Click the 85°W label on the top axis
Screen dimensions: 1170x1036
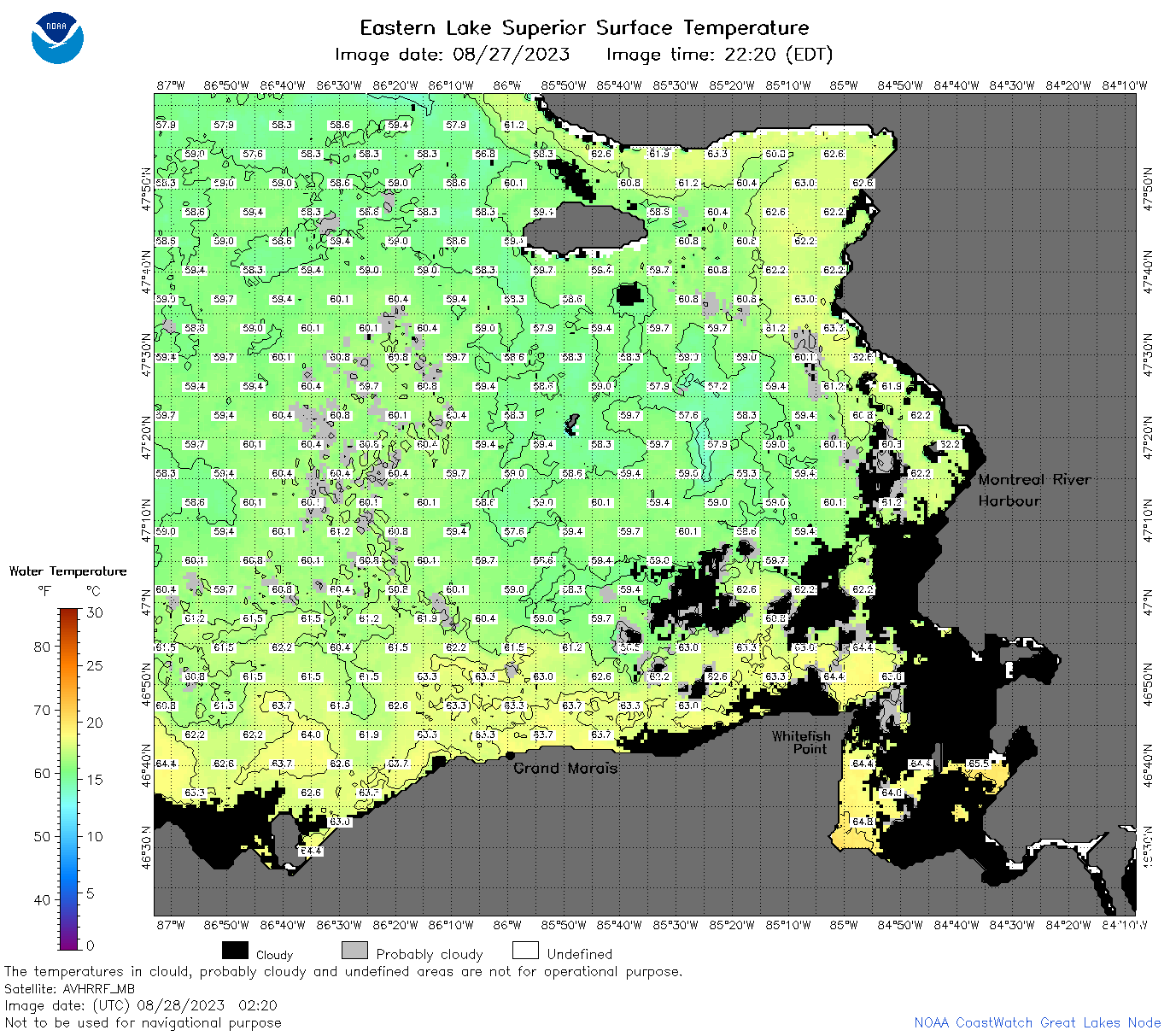[x=844, y=85]
